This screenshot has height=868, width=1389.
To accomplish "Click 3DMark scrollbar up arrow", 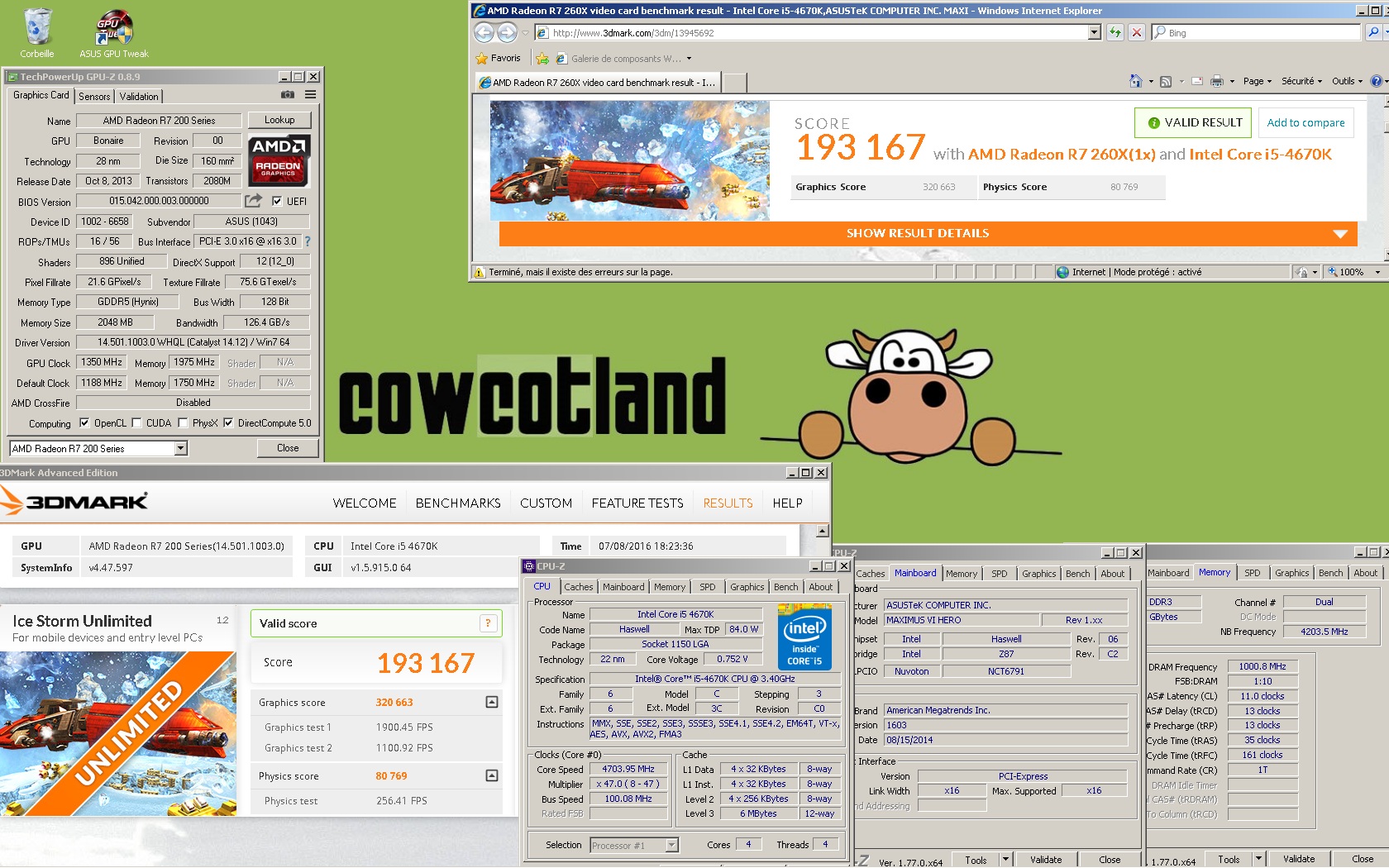I will coord(823,531).
